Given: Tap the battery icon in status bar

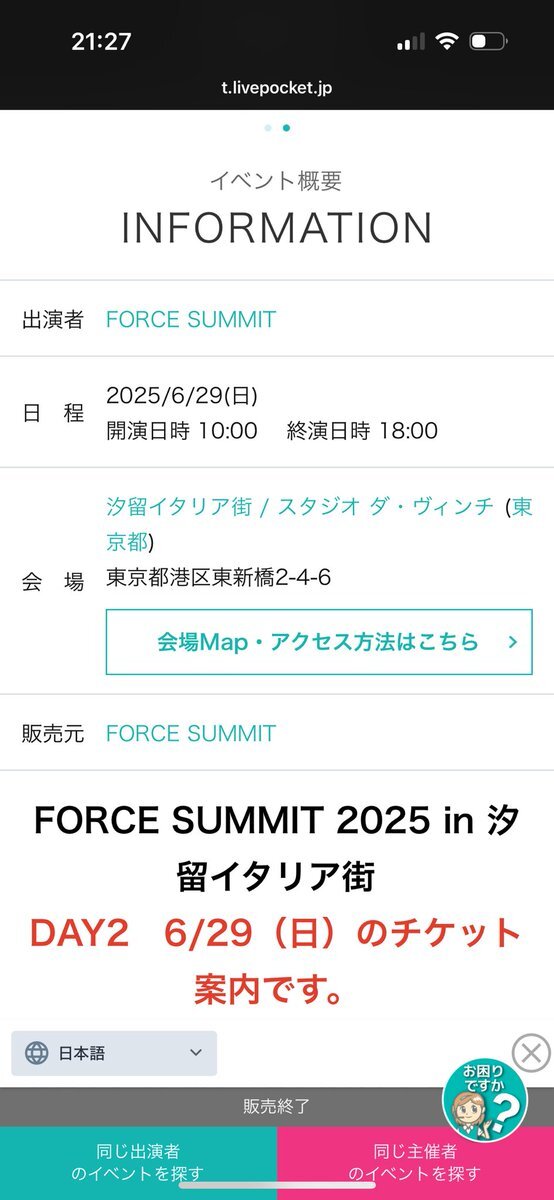Looking at the screenshot, I should pos(489,42).
